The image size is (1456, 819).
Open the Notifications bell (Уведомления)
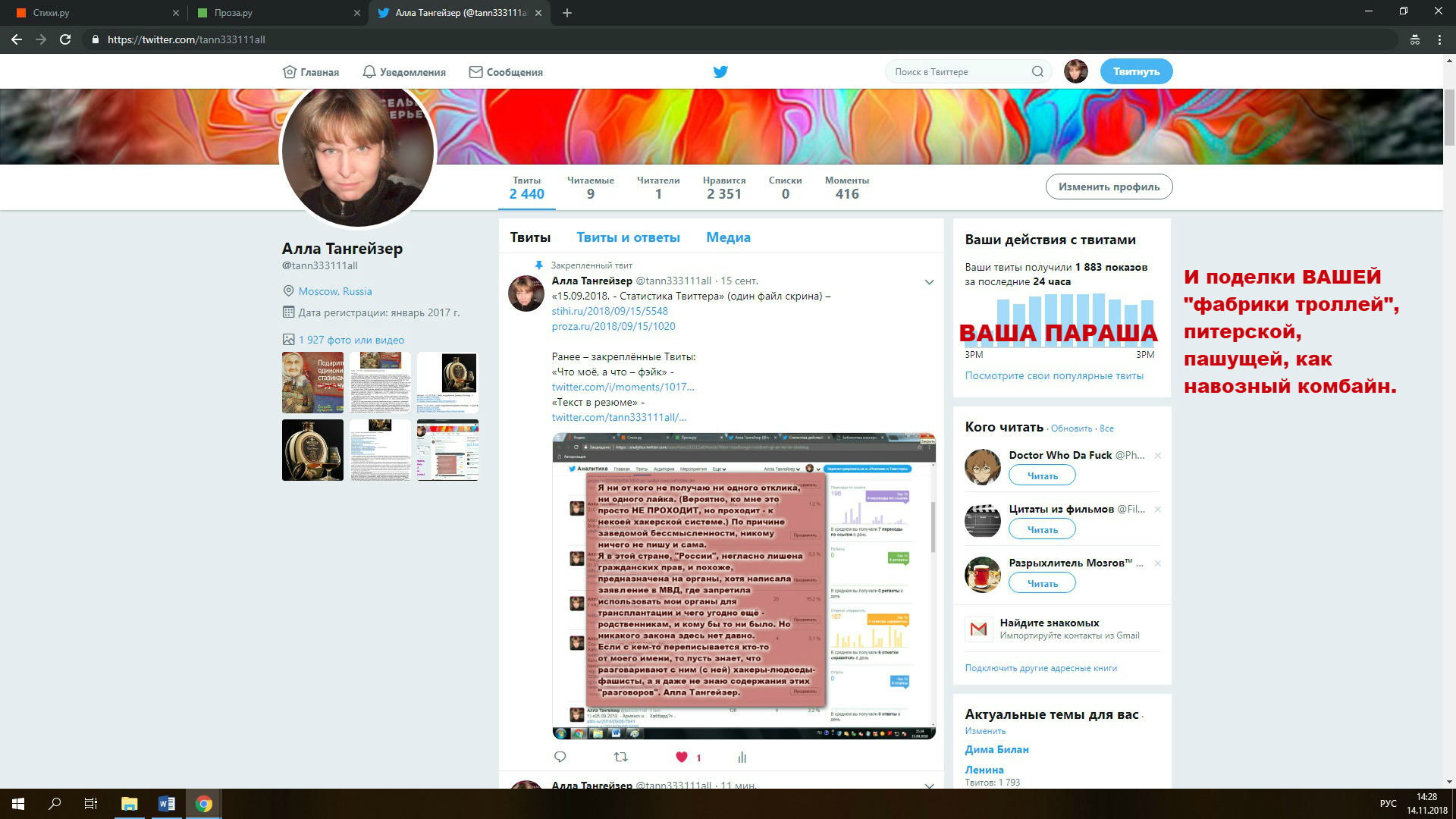click(403, 72)
